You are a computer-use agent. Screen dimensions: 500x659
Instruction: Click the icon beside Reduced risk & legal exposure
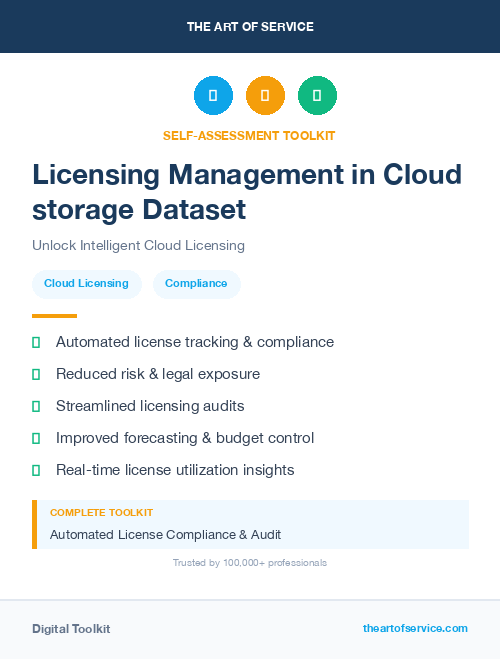coord(36,374)
